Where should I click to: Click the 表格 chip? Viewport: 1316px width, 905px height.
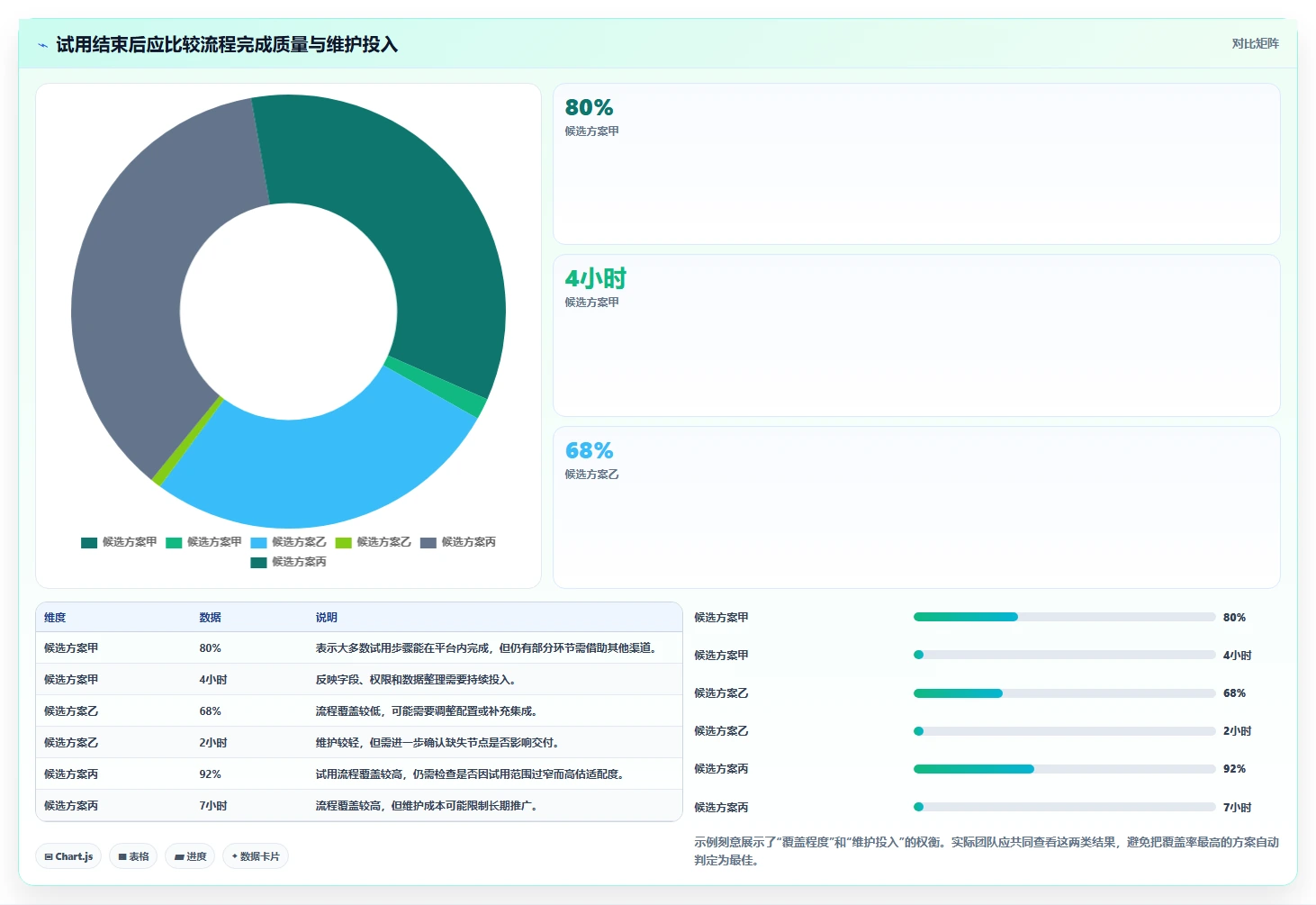[133, 856]
